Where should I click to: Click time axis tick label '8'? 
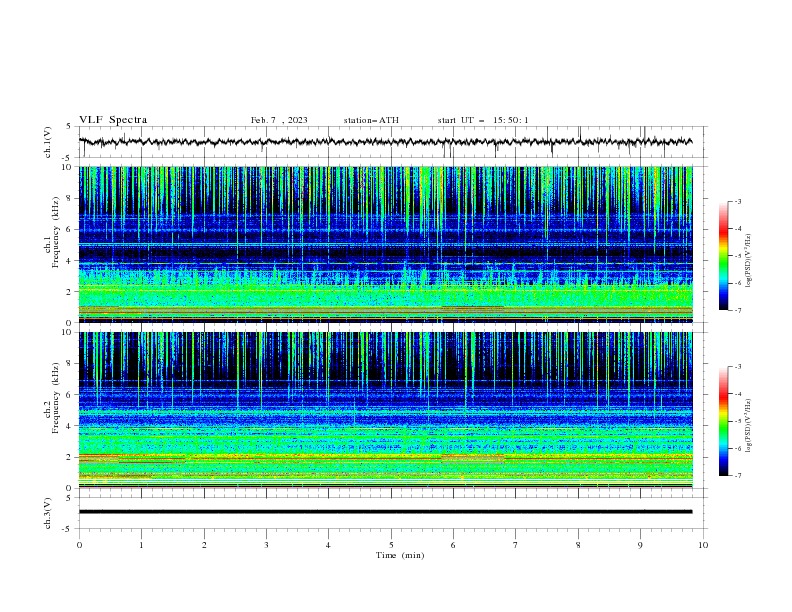click(x=578, y=545)
